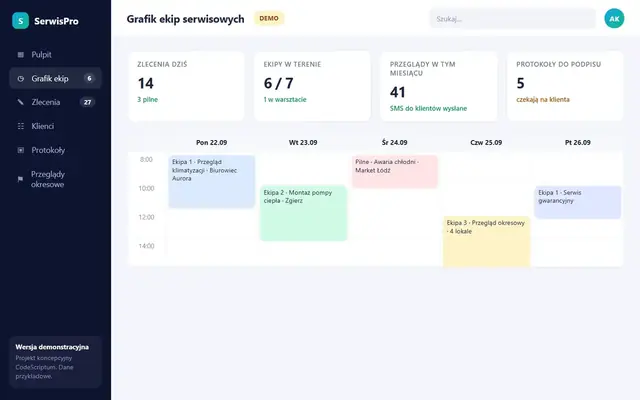
Task: Click 'czekają na klienta' text
Action: tap(543, 100)
